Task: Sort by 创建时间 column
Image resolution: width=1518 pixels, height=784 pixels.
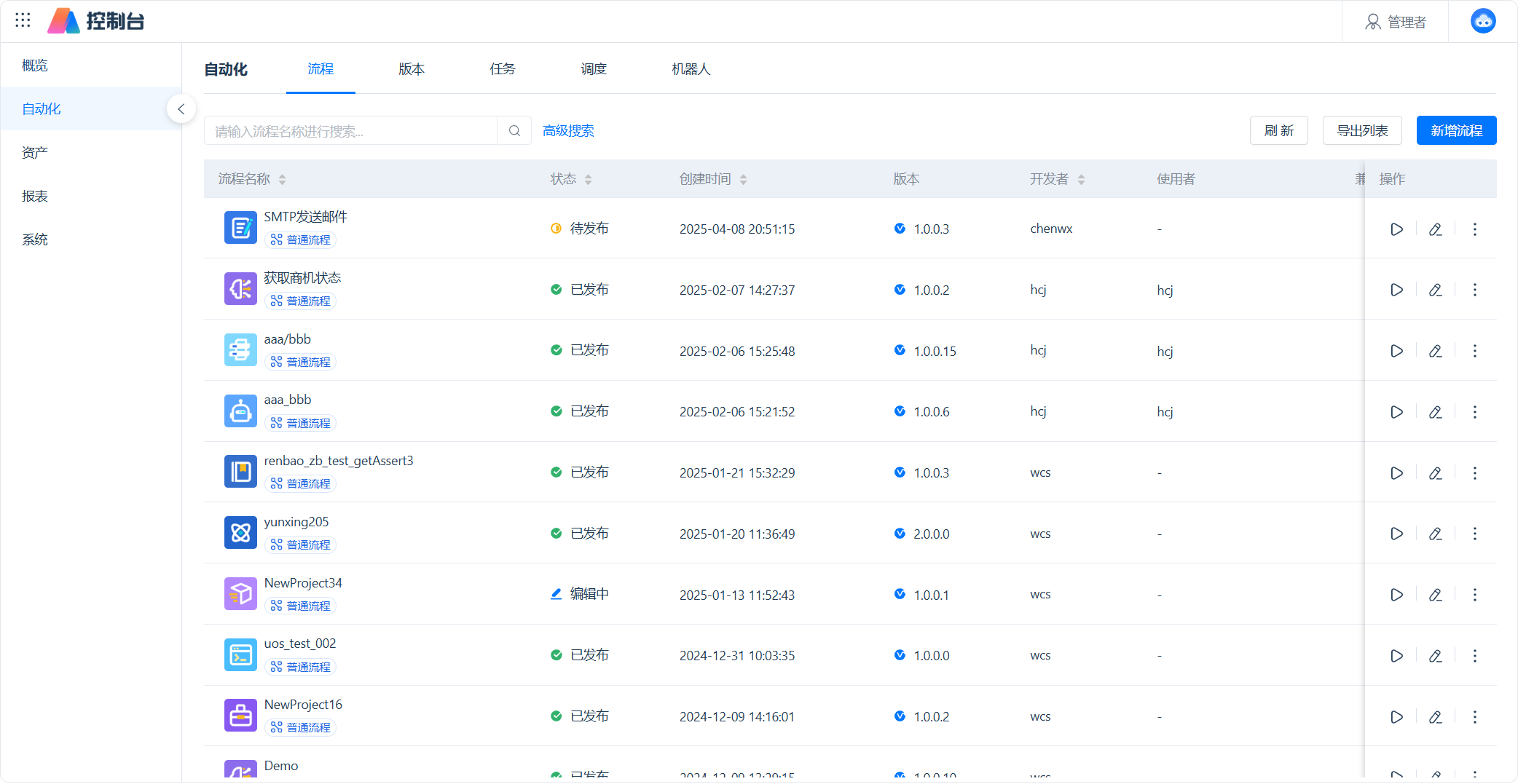Action: tap(743, 180)
